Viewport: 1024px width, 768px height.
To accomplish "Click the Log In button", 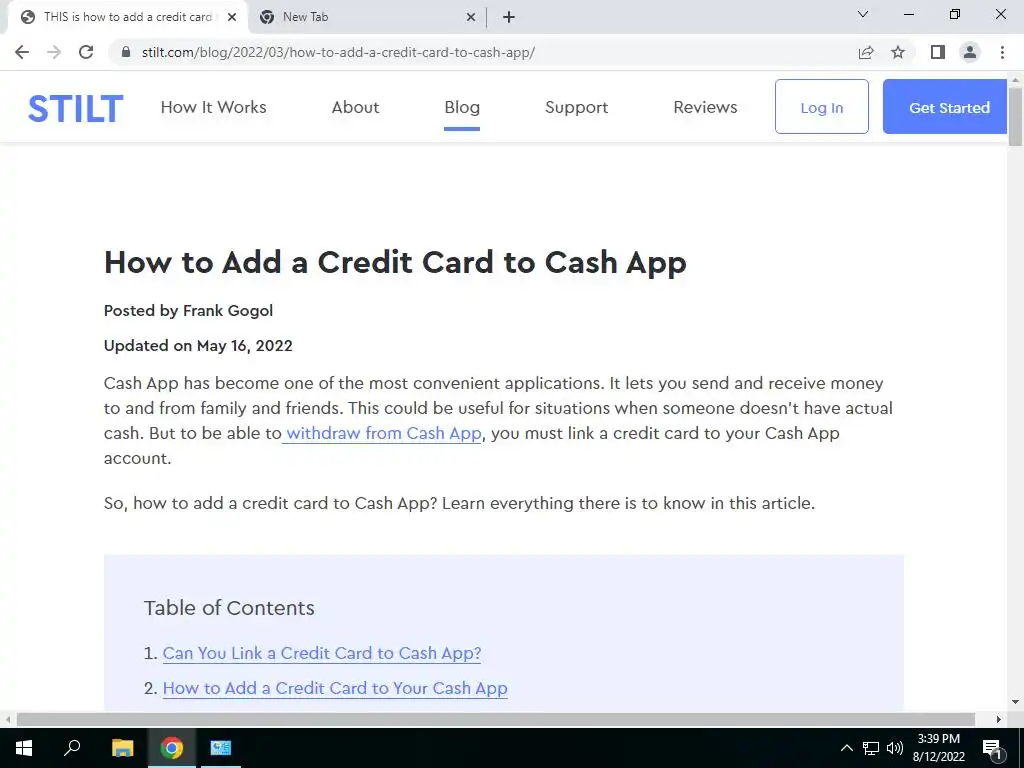I will click(x=822, y=107).
